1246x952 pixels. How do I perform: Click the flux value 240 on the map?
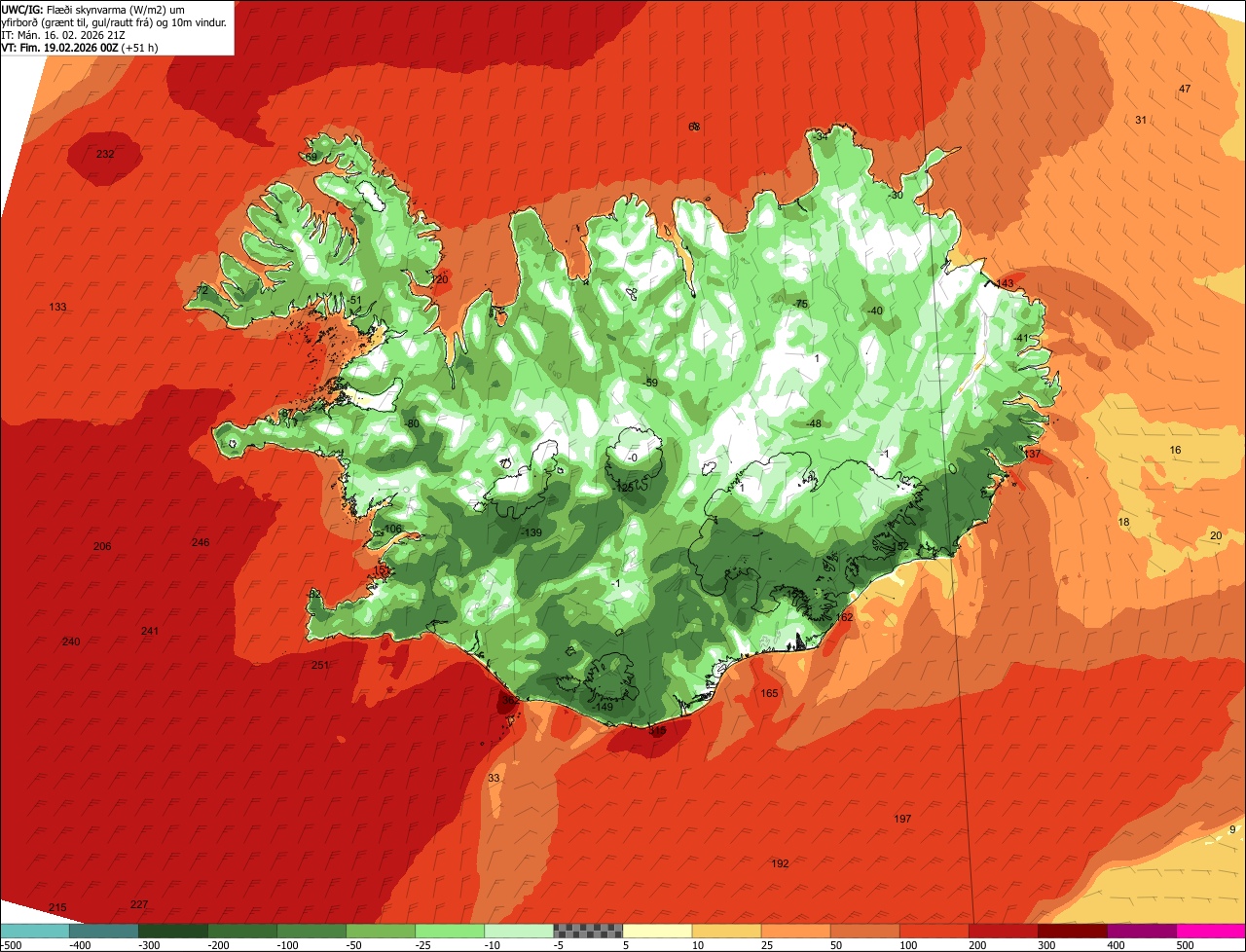(x=70, y=642)
